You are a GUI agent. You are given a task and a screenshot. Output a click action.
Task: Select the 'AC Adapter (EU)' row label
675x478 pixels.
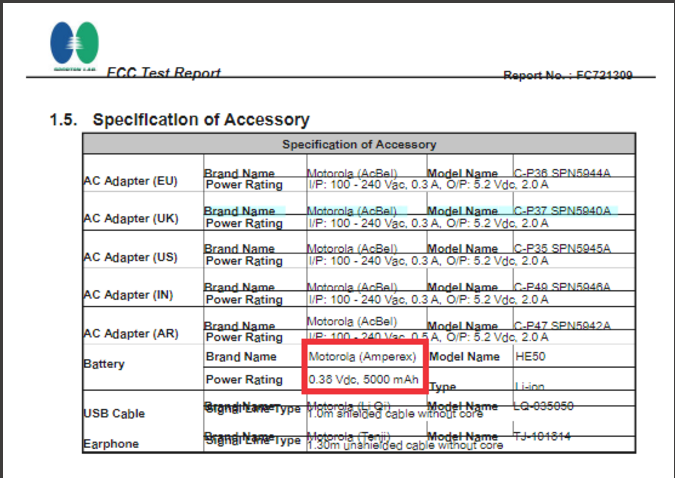click(x=130, y=181)
